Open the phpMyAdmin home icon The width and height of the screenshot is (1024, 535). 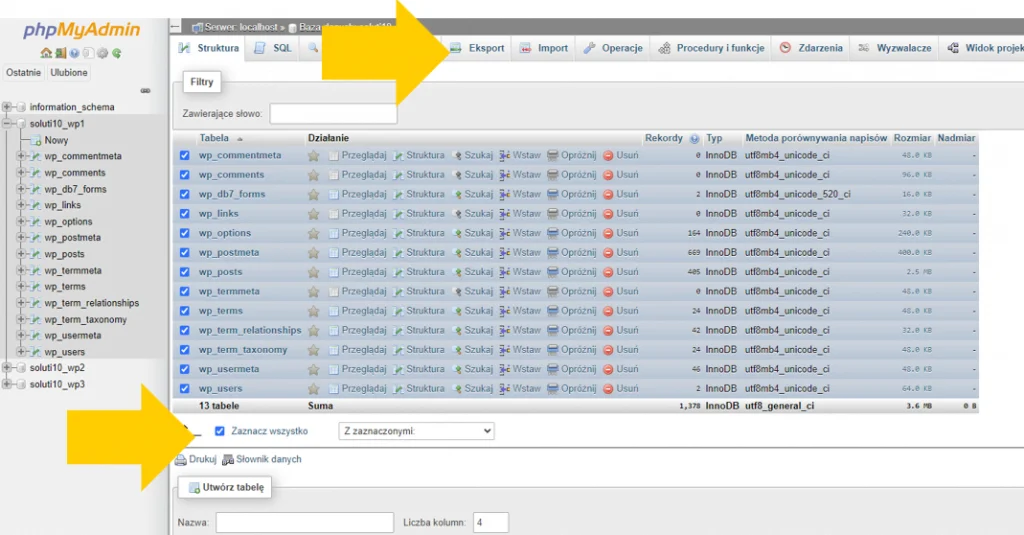[x=46, y=53]
